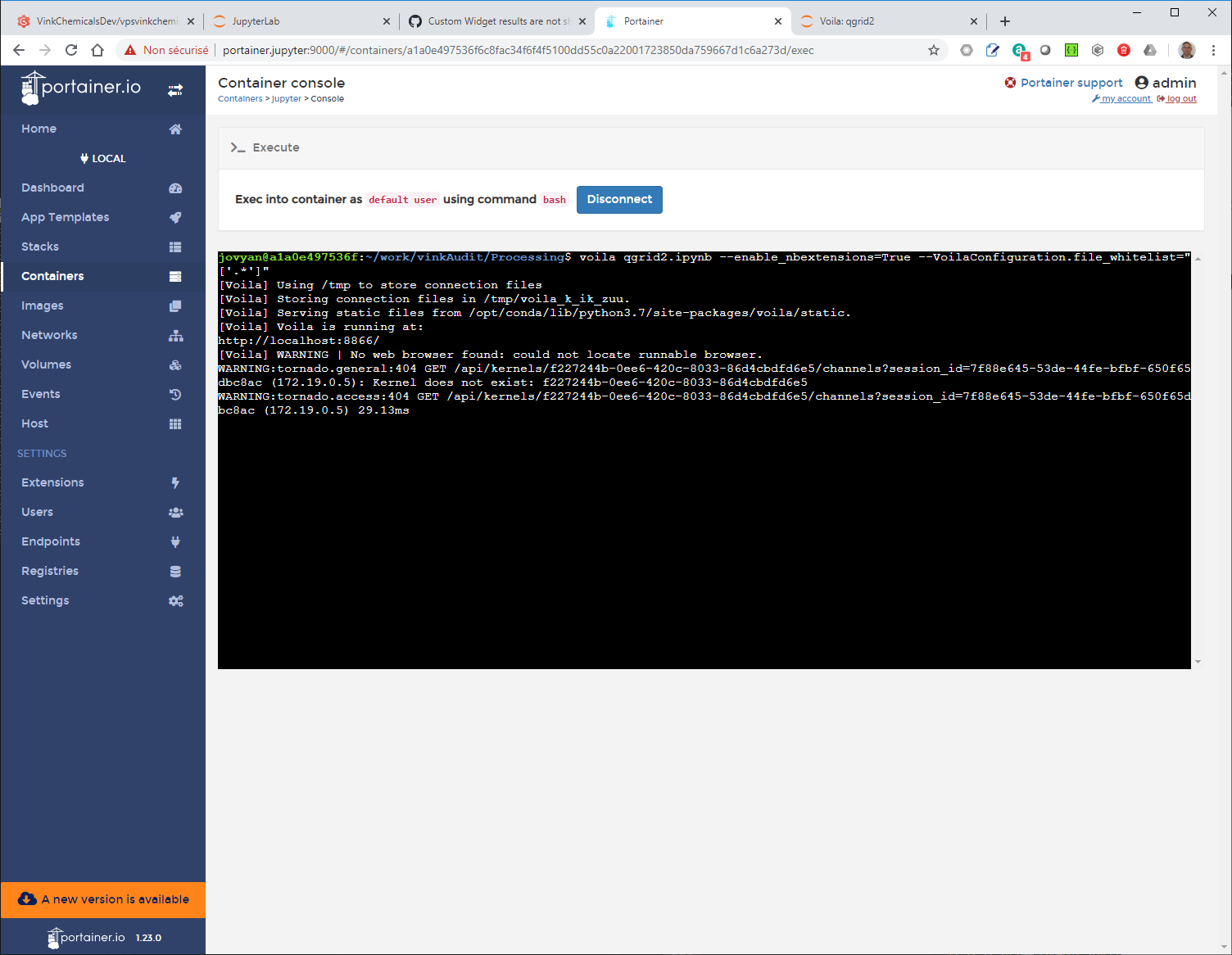Disconnect from the container console
Viewport: 1232px width, 955px height.
tap(619, 200)
